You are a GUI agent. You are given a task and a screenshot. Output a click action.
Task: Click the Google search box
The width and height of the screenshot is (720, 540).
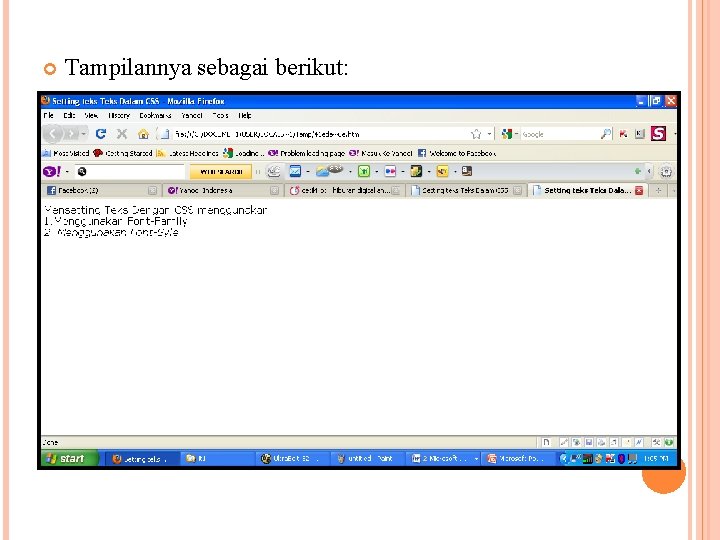point(559,134)
